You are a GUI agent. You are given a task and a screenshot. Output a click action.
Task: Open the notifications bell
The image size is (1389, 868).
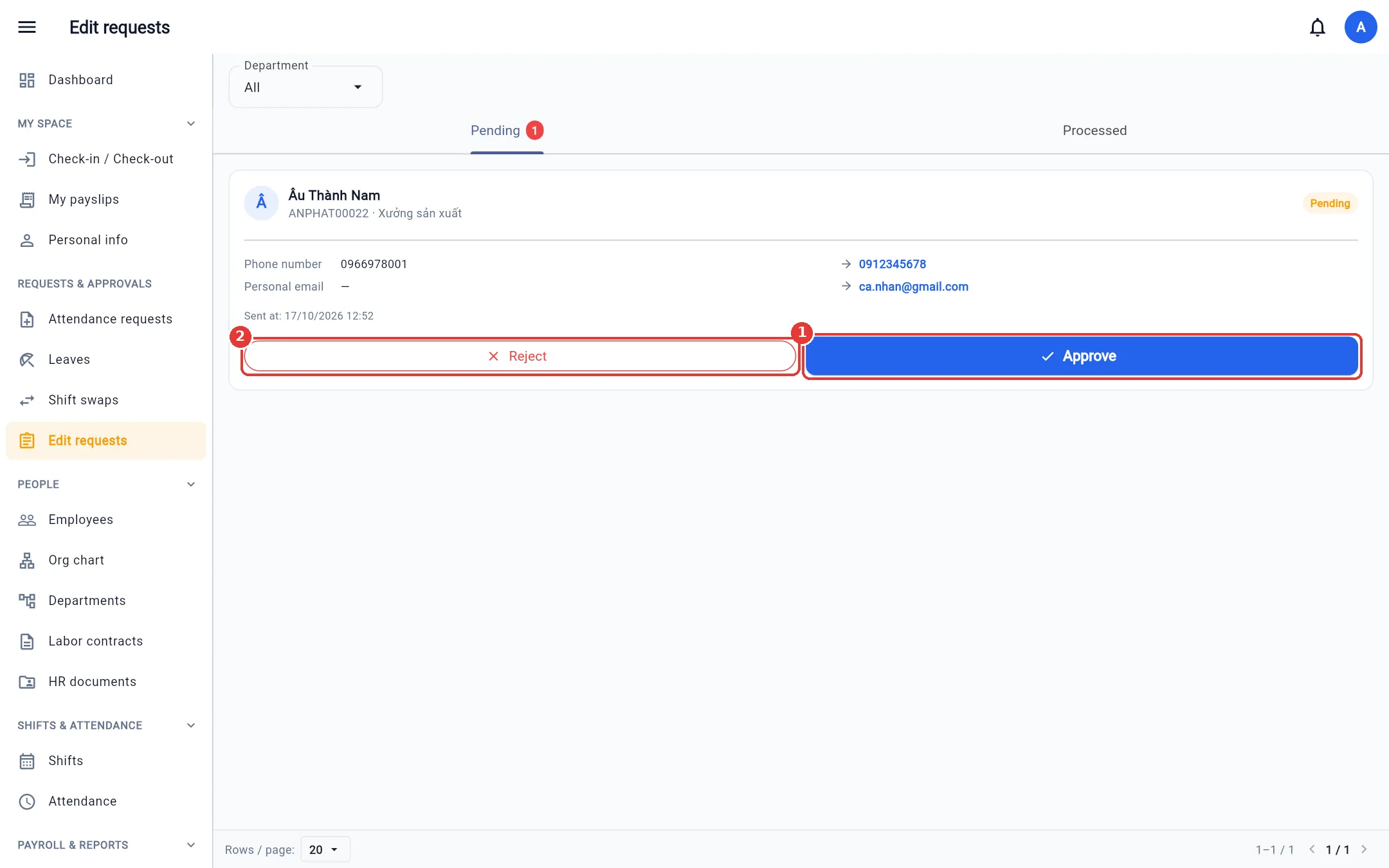1318,27
